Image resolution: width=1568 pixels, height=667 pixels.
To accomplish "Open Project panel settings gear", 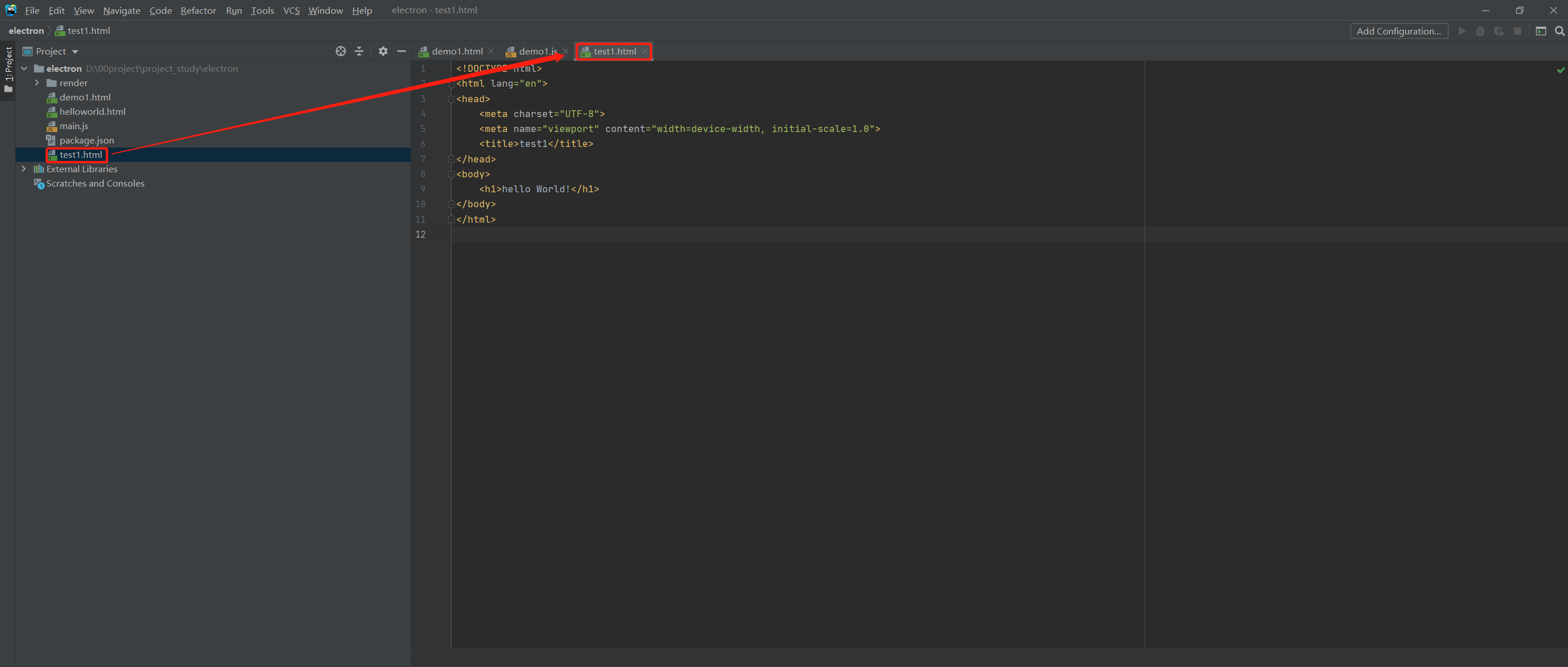I will pos(383,51).
